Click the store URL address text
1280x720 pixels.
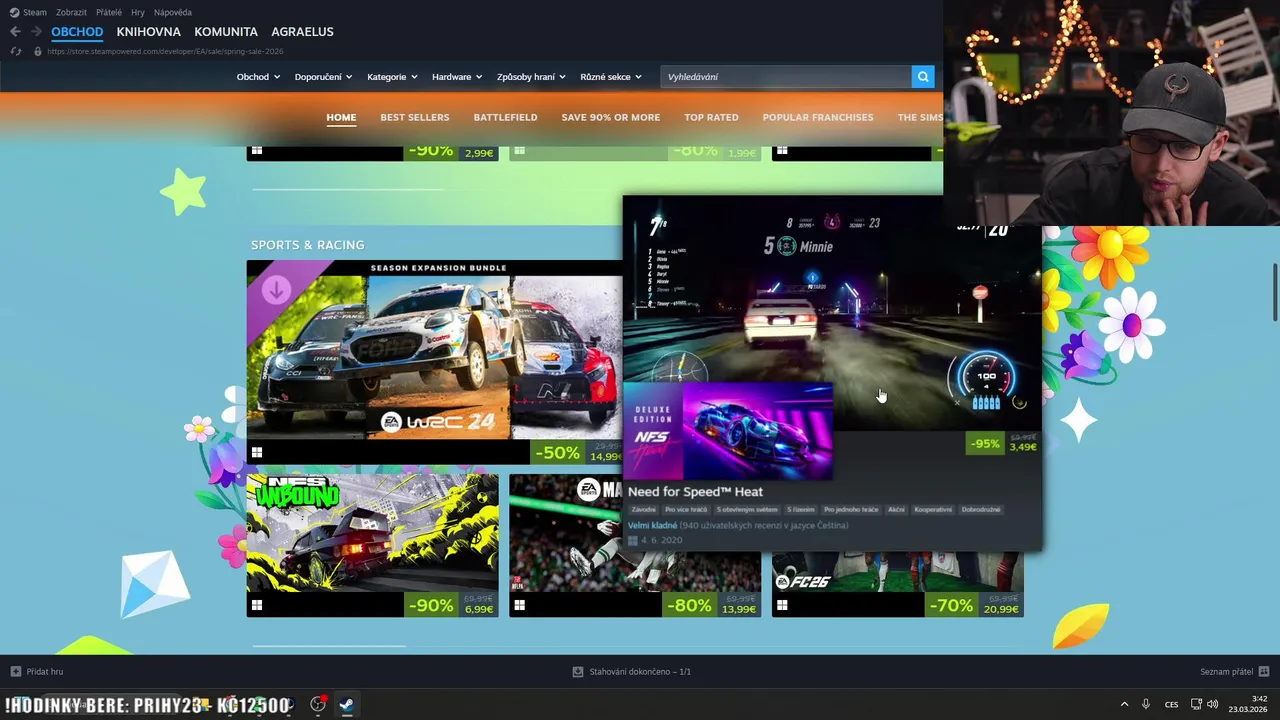point(165,51)
